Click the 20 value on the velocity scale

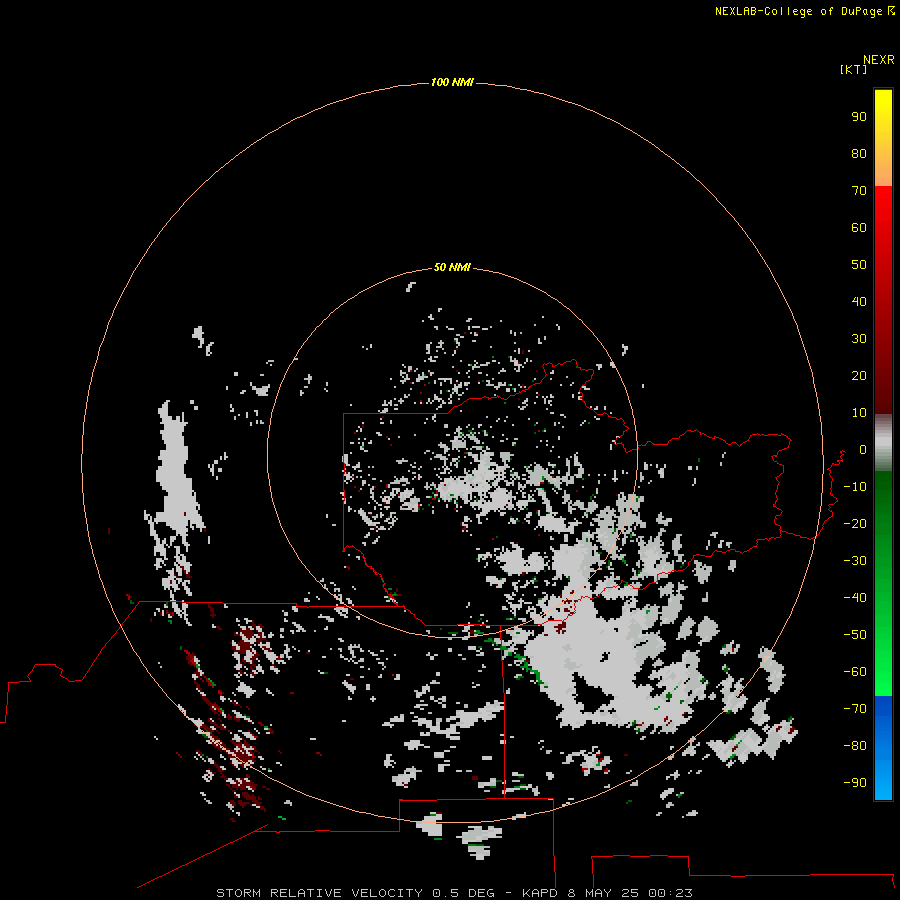(x=859, y=375)
